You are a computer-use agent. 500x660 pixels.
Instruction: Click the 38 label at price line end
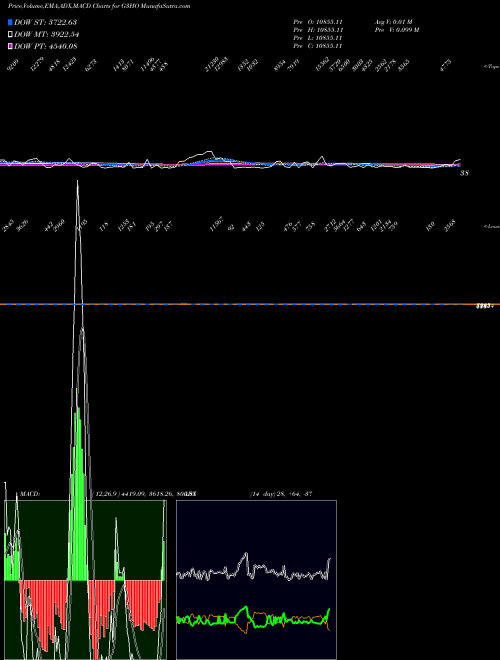tap(464, 173)
